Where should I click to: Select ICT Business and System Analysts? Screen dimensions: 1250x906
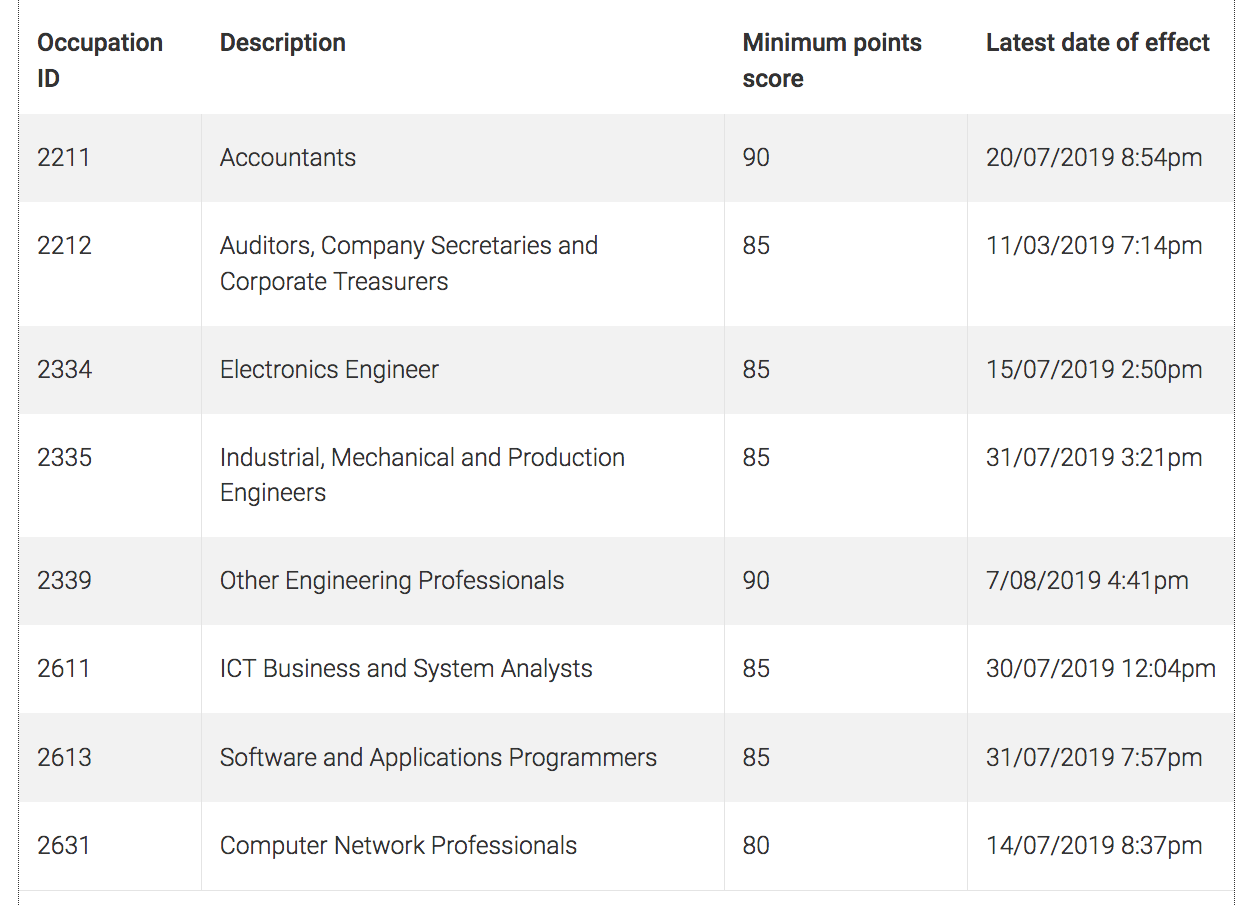[406, 669]
